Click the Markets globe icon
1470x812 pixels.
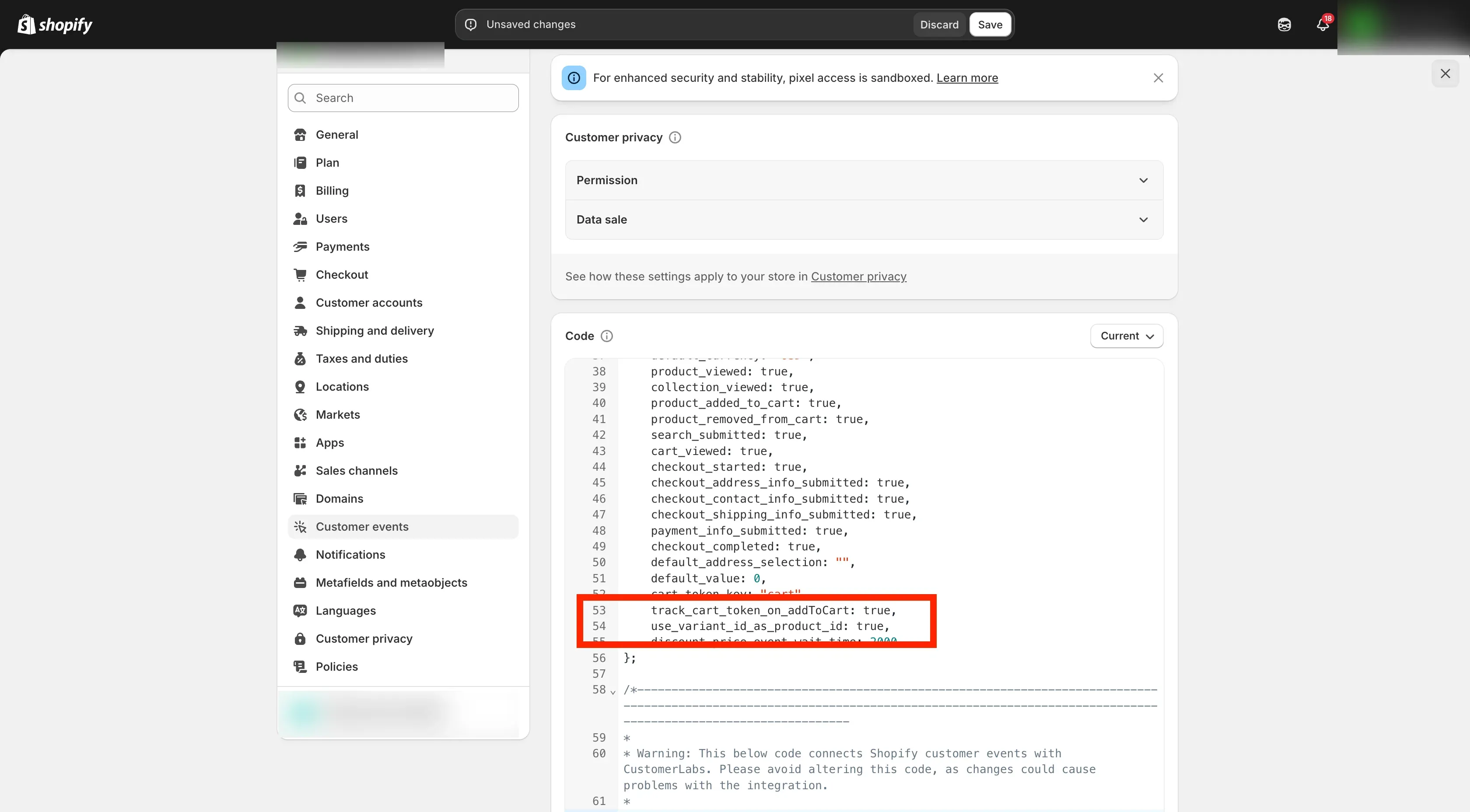[x=300, y=414]
